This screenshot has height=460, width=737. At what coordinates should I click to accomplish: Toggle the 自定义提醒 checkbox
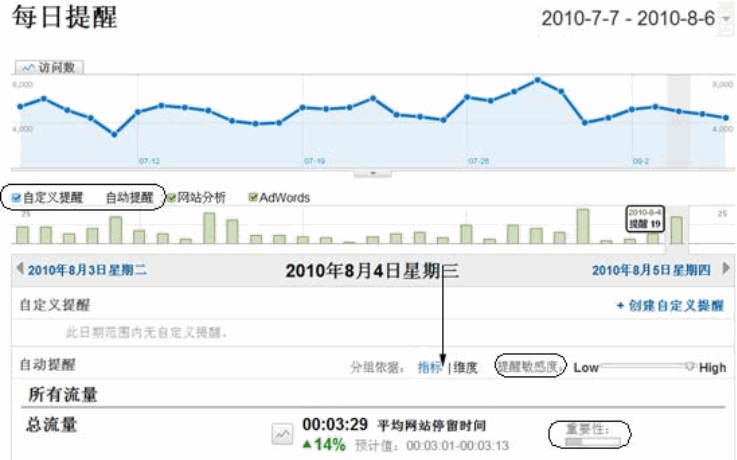[x=17, y=198]
